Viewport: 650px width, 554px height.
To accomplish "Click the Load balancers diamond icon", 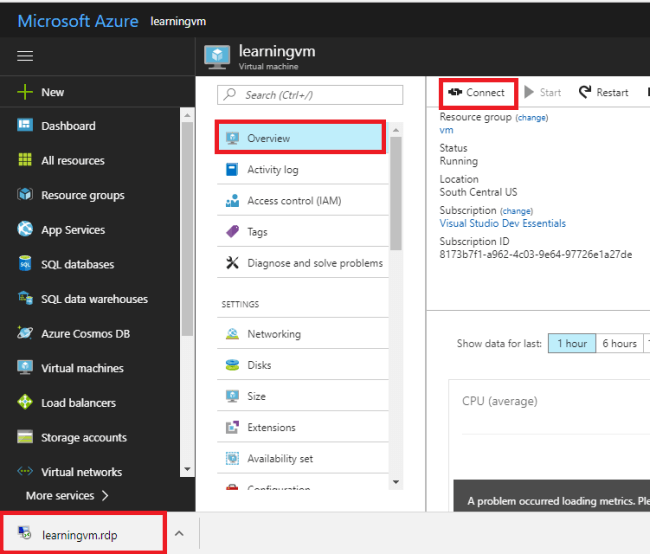I will click(25, 402).
